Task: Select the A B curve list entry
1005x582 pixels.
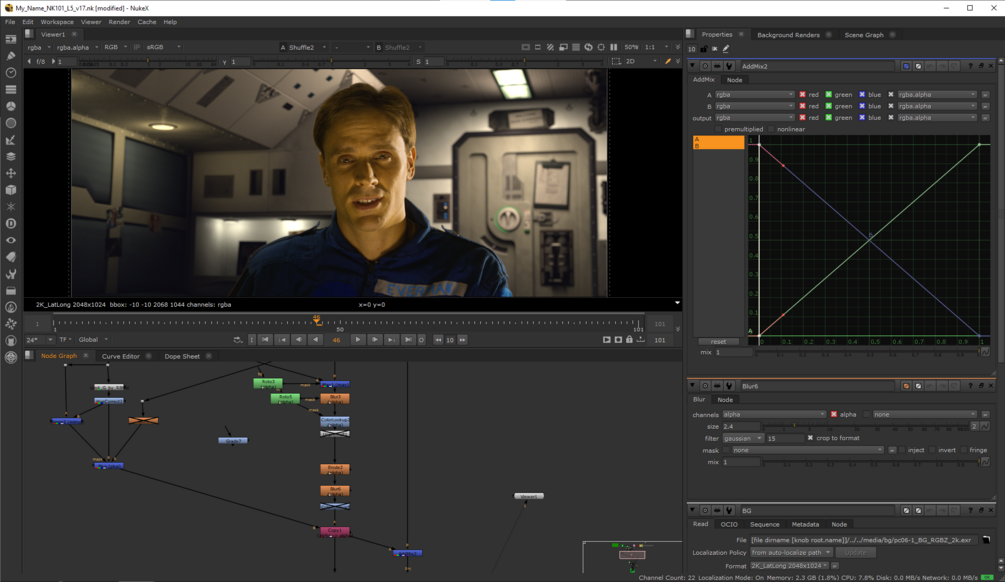Action: pos(718,142)
